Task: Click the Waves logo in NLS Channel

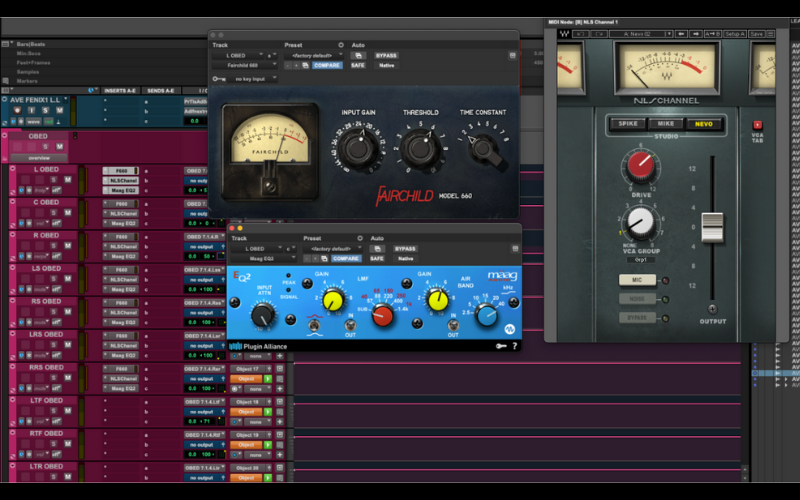Action: (x=562, y=33)
